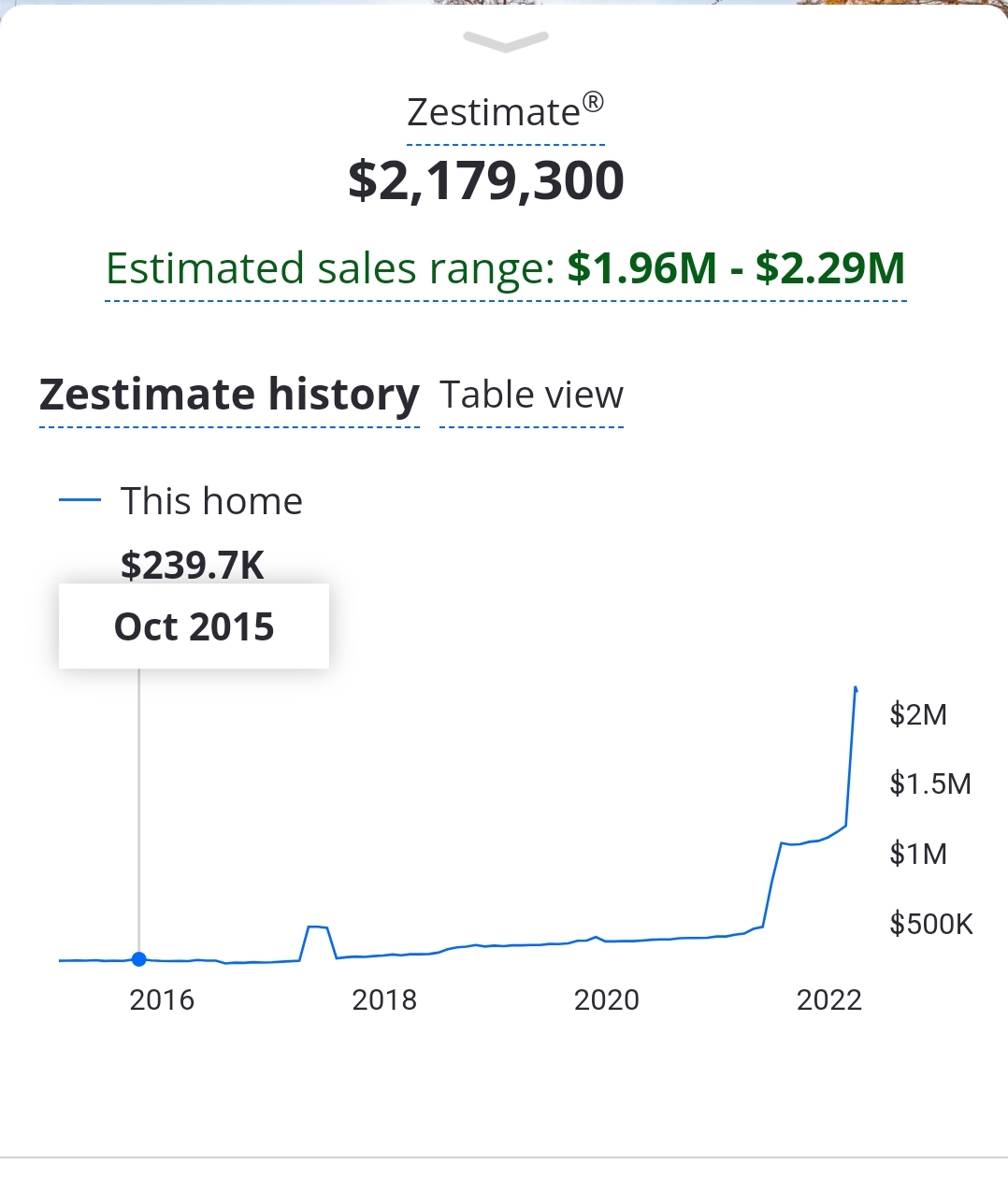Click the $500K y-axis label
The width and height of the screenshot is (1008, 1193).
point(931,924)
